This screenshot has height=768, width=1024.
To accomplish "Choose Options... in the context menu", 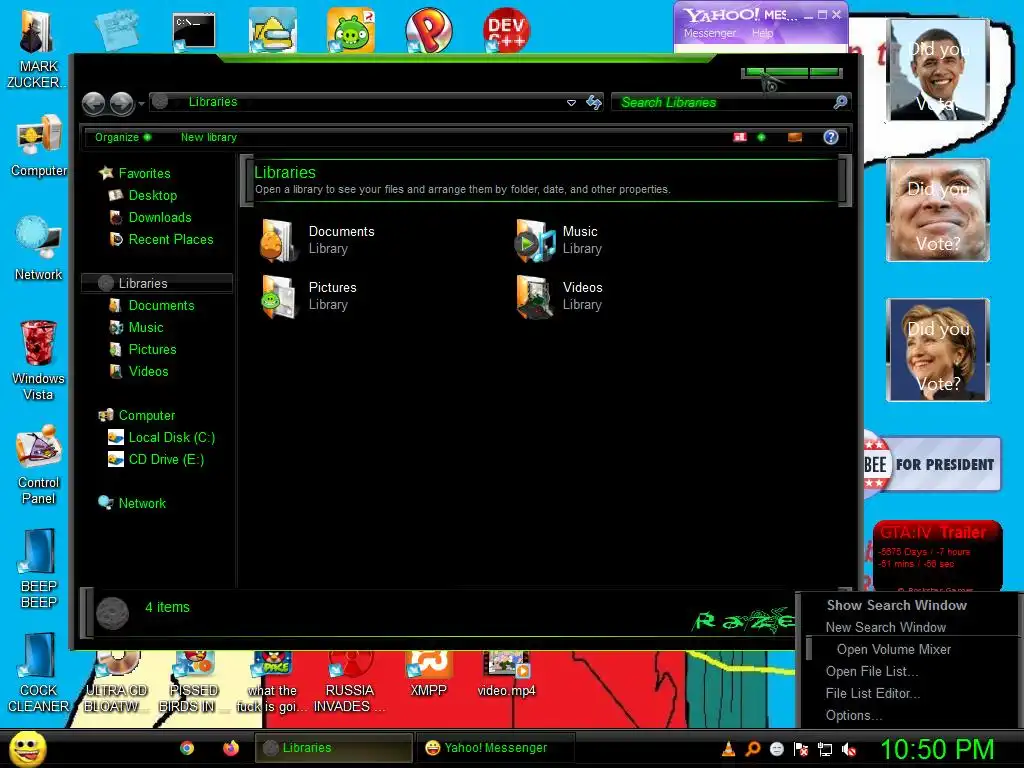I will (854, 716).
